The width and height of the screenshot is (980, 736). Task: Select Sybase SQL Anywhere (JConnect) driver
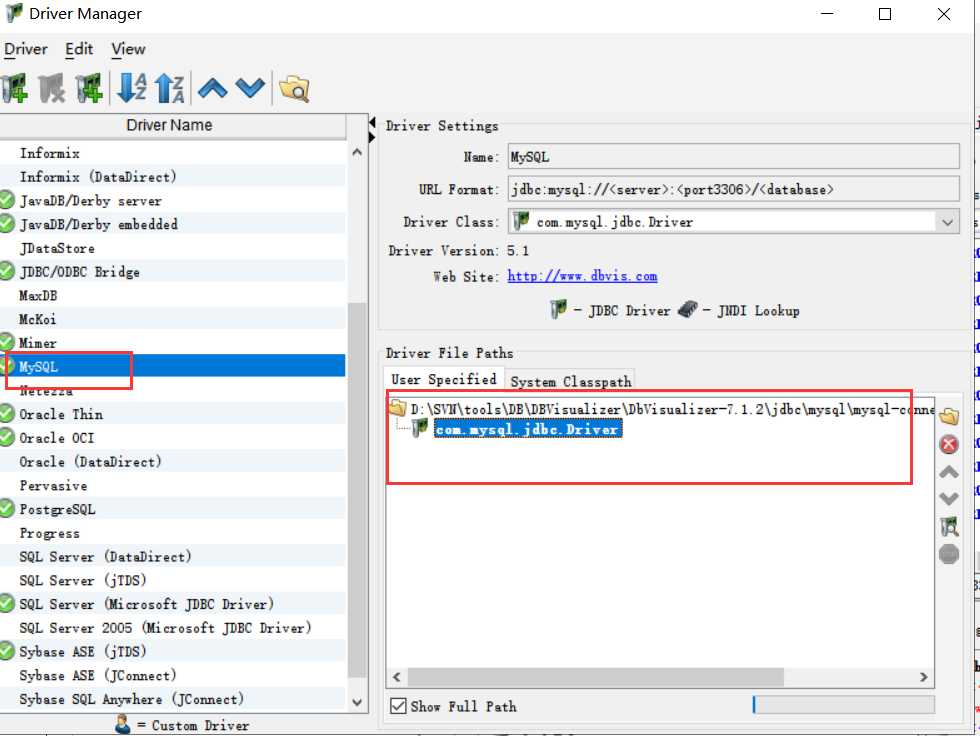point(172,699)
